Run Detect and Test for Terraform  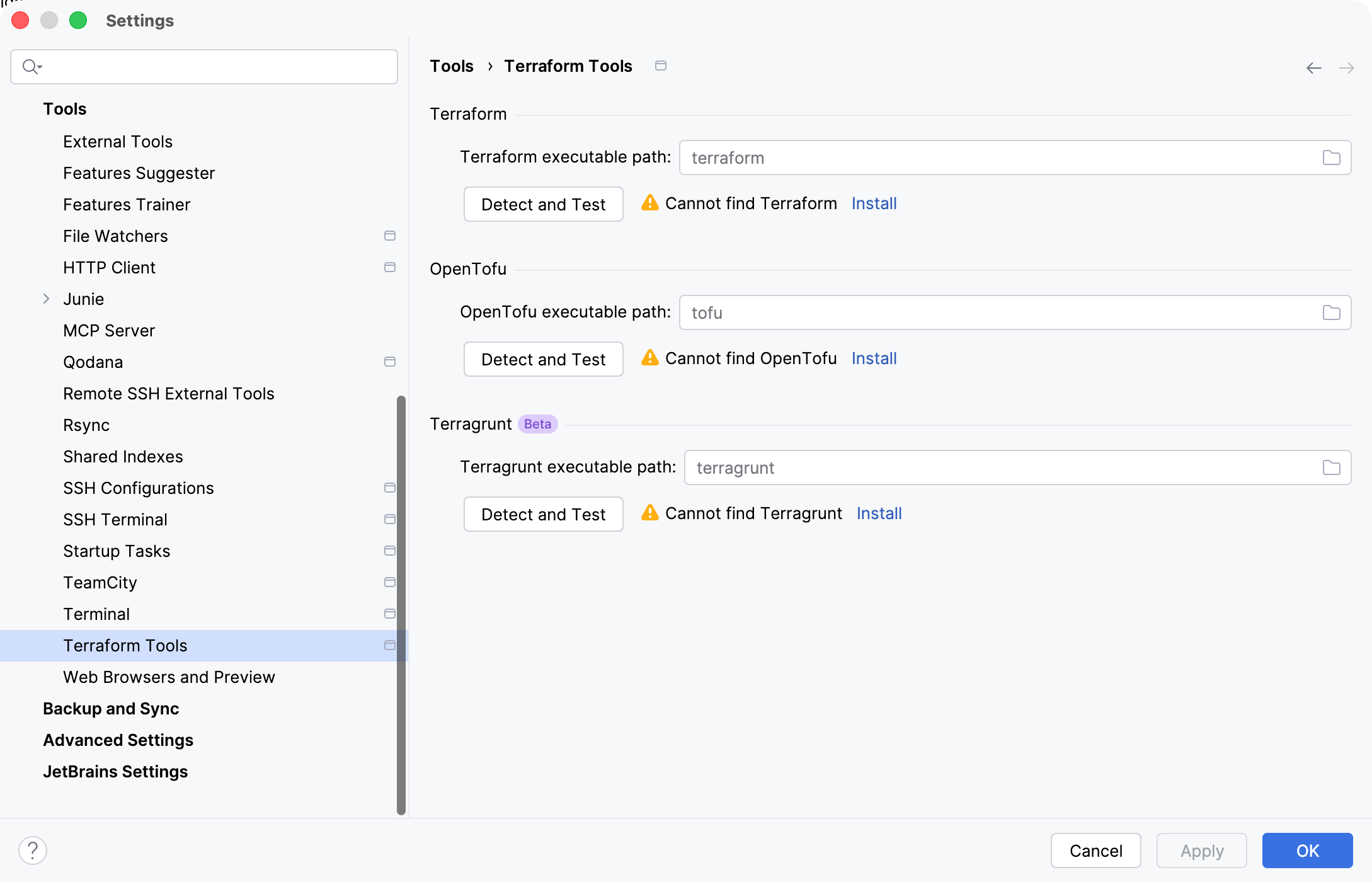point(543,204)
